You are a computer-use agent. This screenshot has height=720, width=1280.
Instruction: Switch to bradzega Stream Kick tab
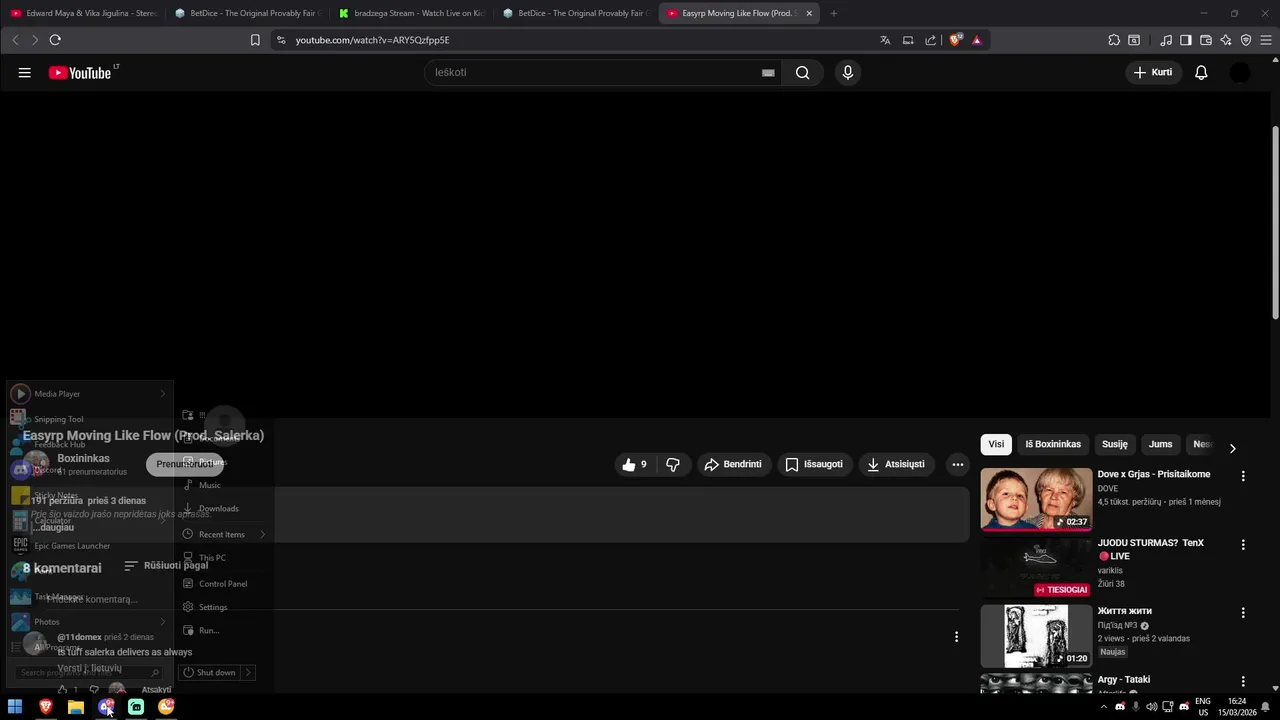(412, 13)
